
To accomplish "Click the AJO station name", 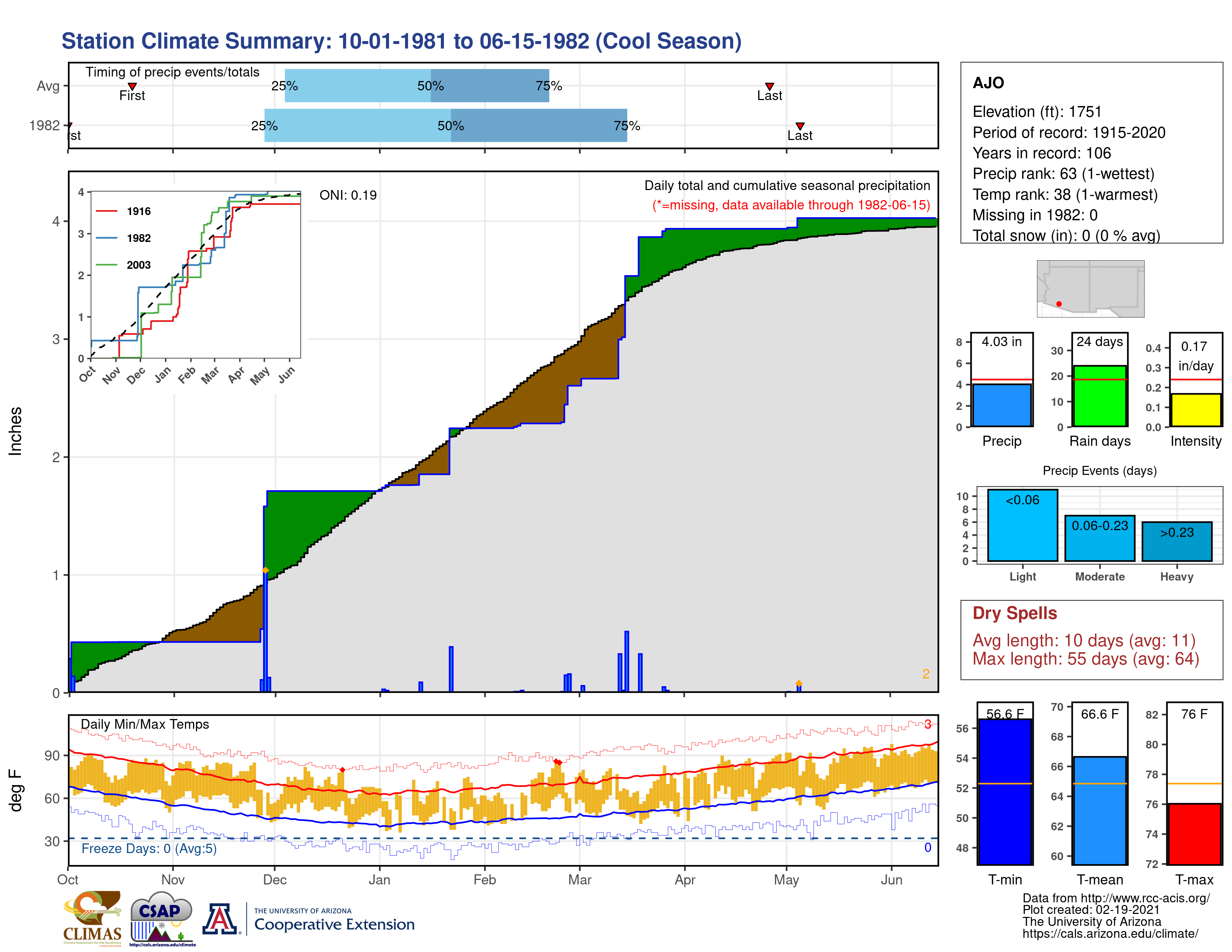I will [988, 83].
